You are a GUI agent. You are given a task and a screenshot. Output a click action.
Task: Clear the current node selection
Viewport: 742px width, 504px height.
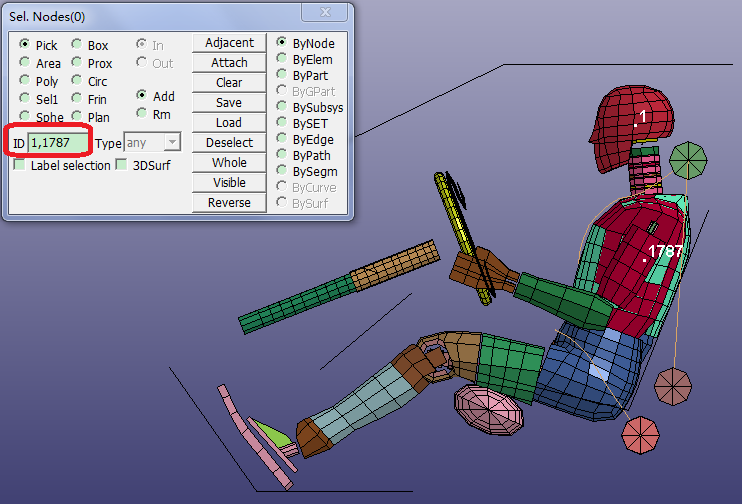[x=229, y=83]
